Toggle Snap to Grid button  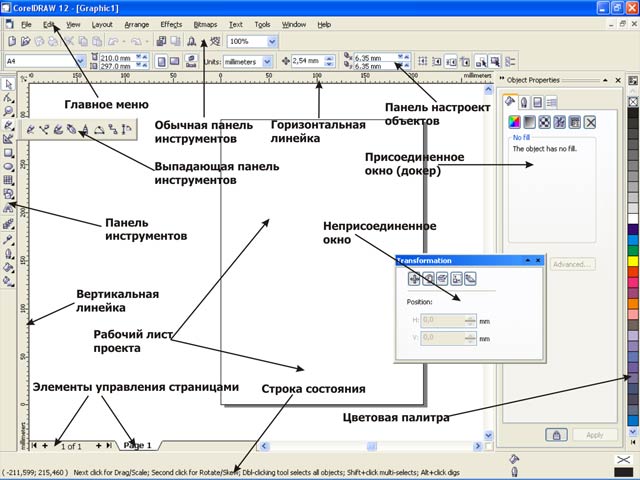click(423, 62)
